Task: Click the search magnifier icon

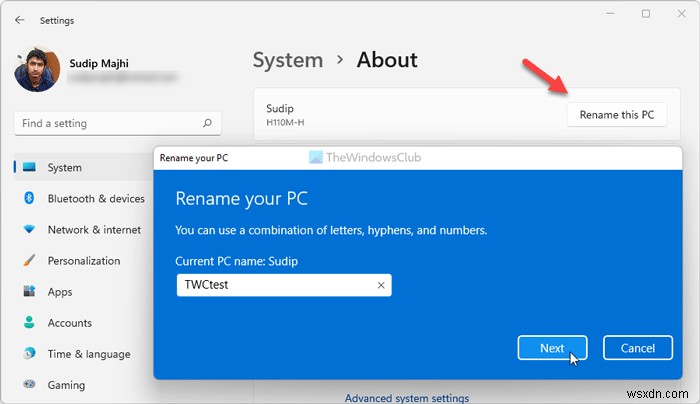Action: (207, 123)
